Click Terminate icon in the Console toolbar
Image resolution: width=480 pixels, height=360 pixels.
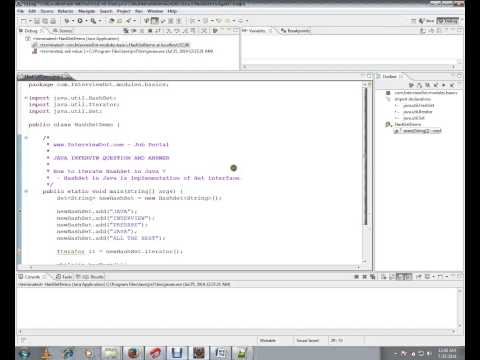pos(356,277)
